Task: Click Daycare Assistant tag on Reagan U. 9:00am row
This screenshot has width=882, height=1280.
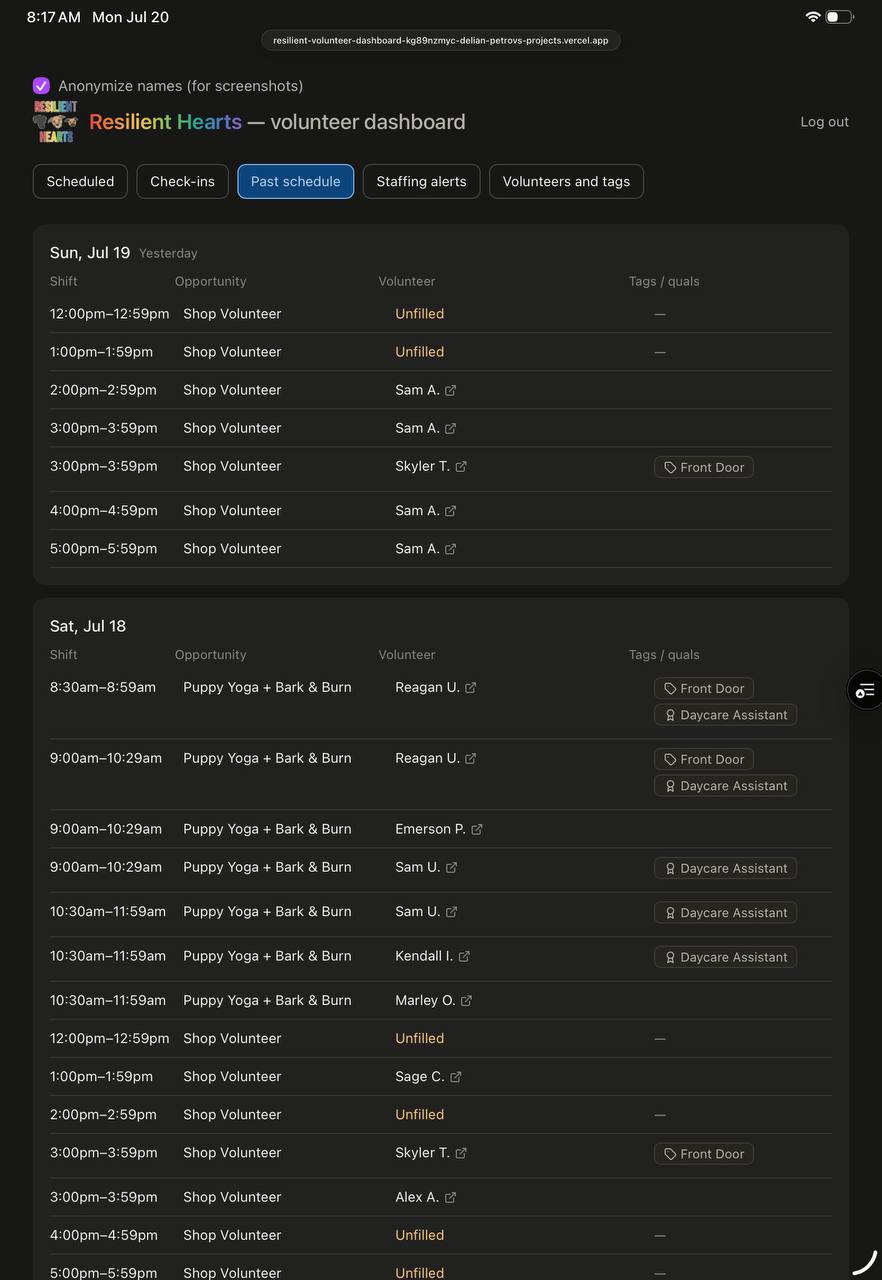Action: [725, 786]
